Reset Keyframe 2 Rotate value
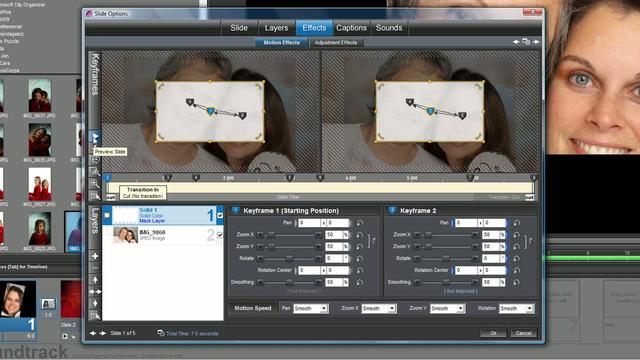Screen dimensions: 640x360 pos(516,258)
